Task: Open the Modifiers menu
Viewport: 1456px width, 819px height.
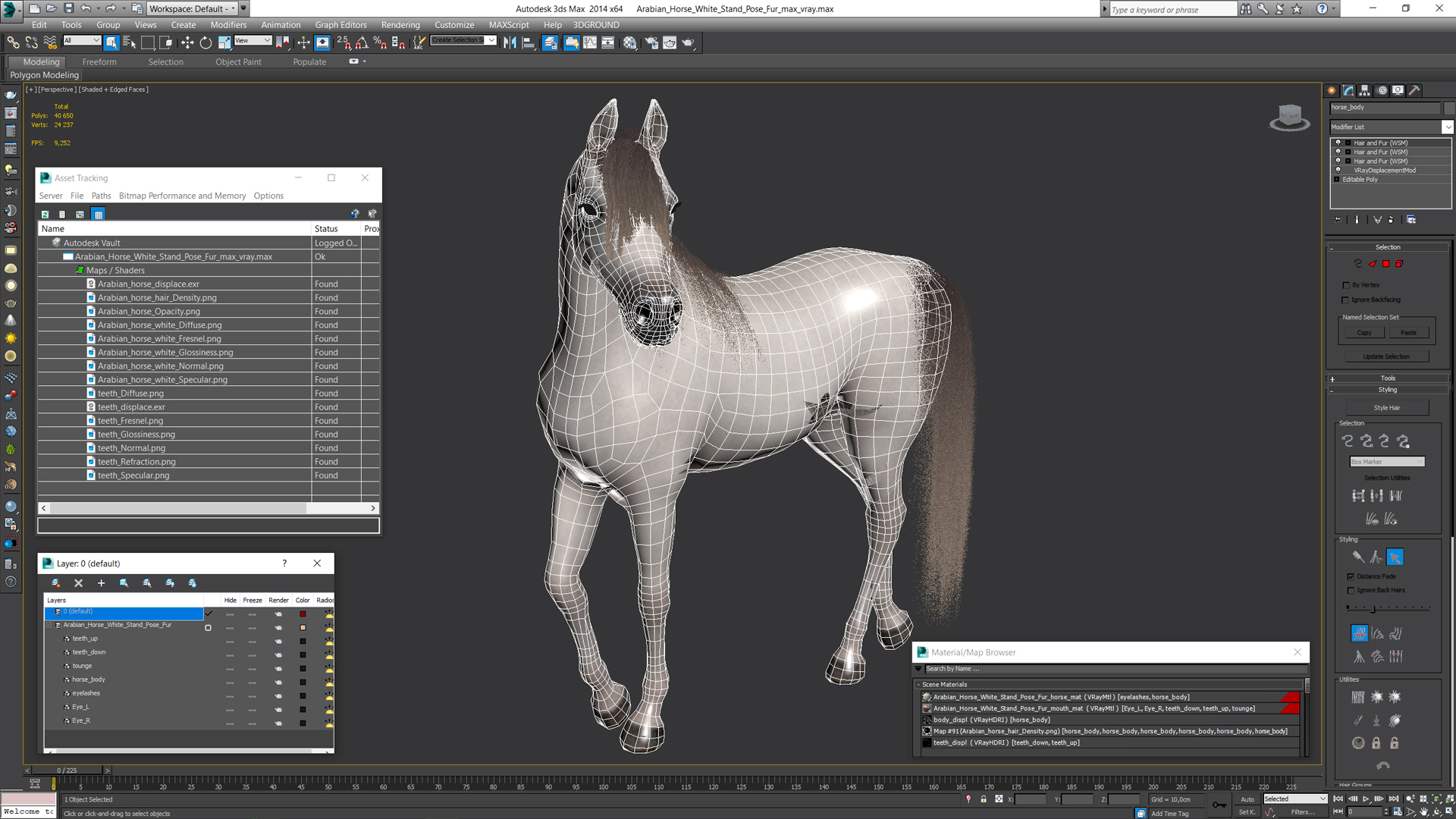Action: point(228,25)
